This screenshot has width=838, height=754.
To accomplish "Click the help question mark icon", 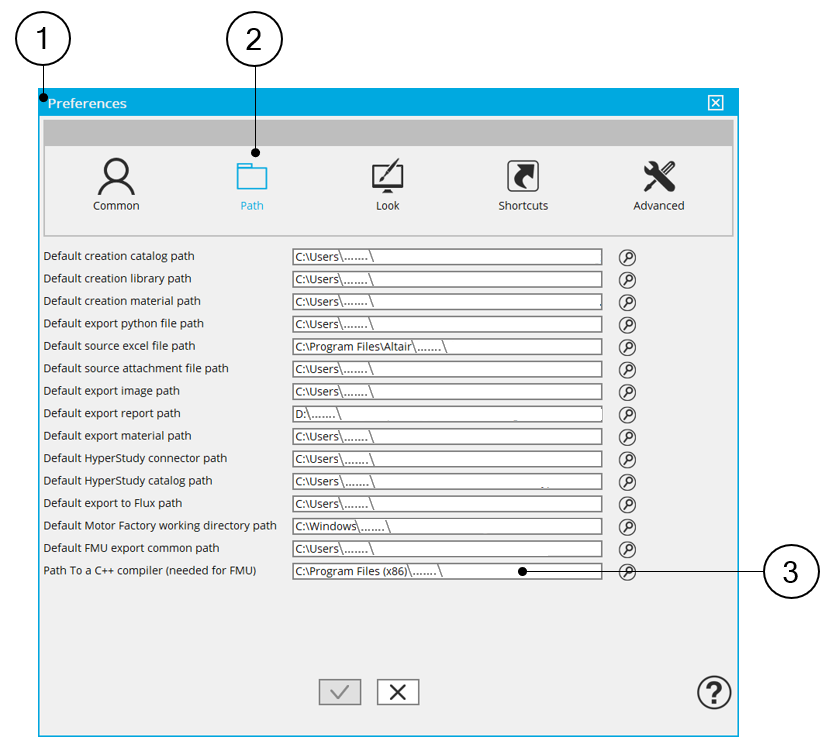I will [x=714, y=692].
